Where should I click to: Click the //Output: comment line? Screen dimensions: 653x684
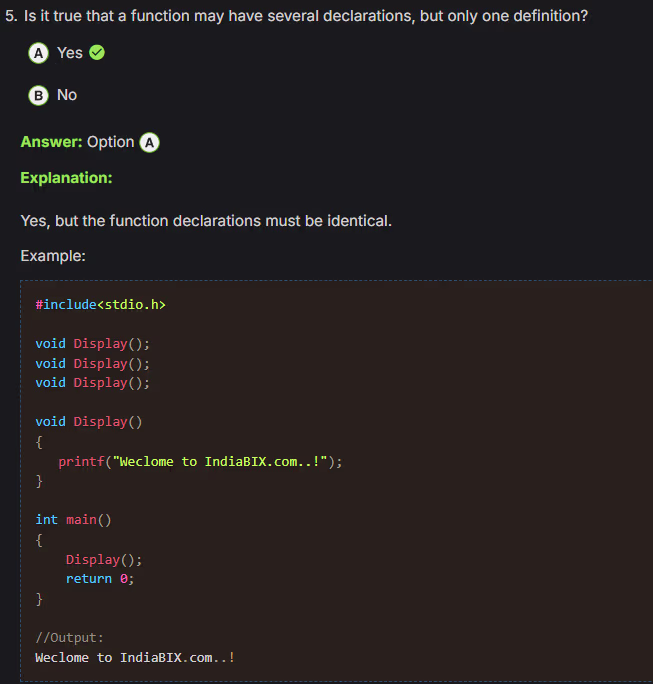69,637
